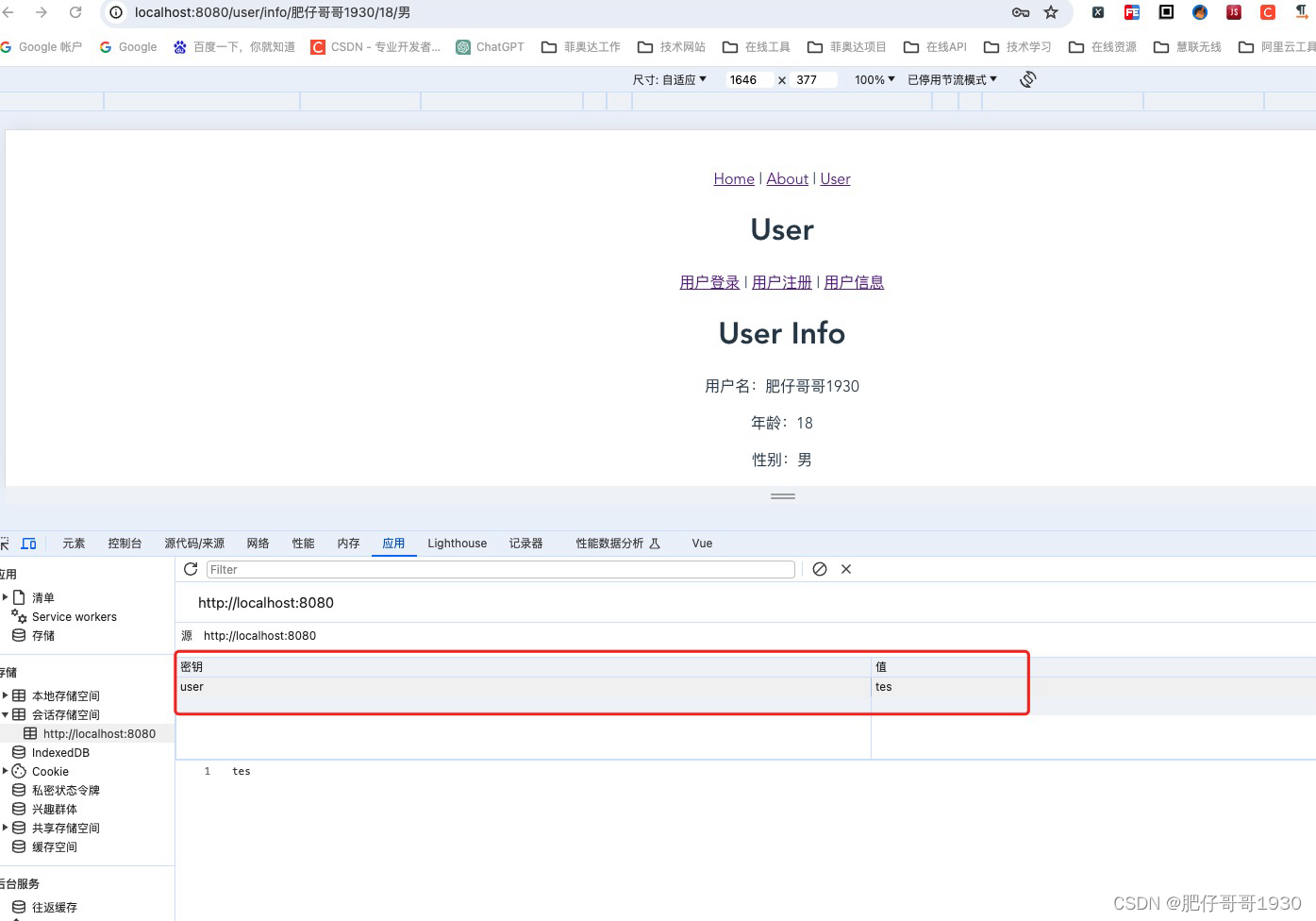Click the rotate device icon in device toolbar

tap(1028, 79)
